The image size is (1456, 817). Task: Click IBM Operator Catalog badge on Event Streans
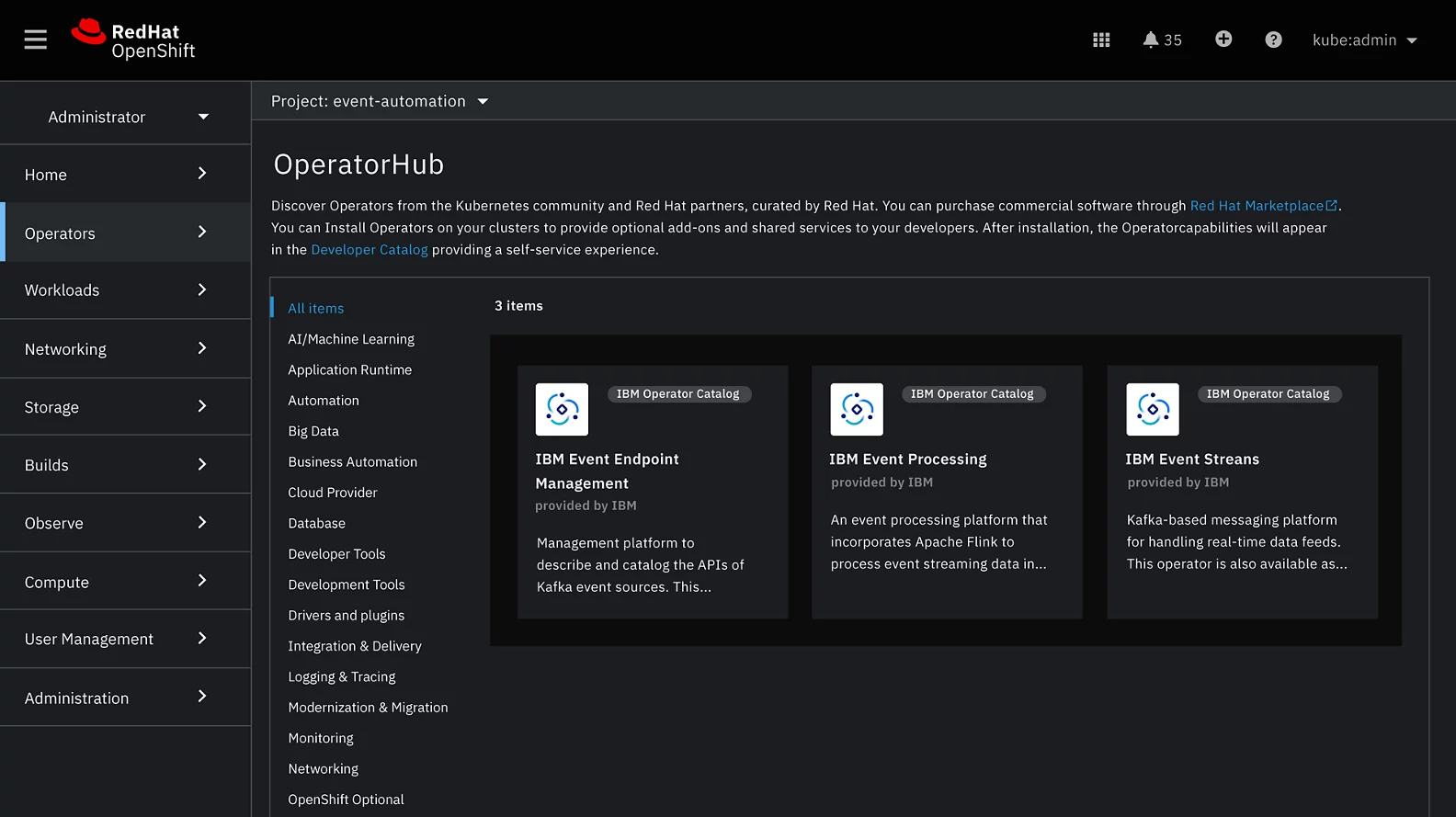coord(1268,394)
